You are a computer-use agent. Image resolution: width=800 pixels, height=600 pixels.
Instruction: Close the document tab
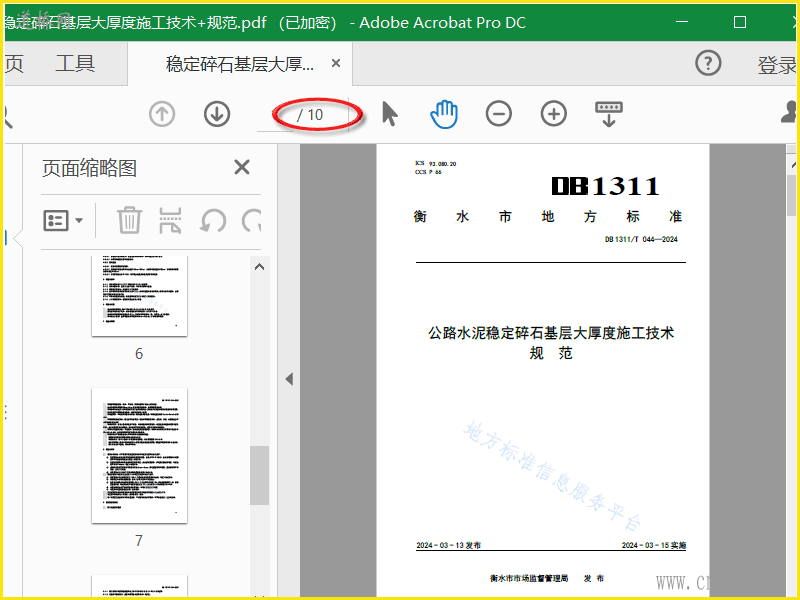click(x=336, y=63)
